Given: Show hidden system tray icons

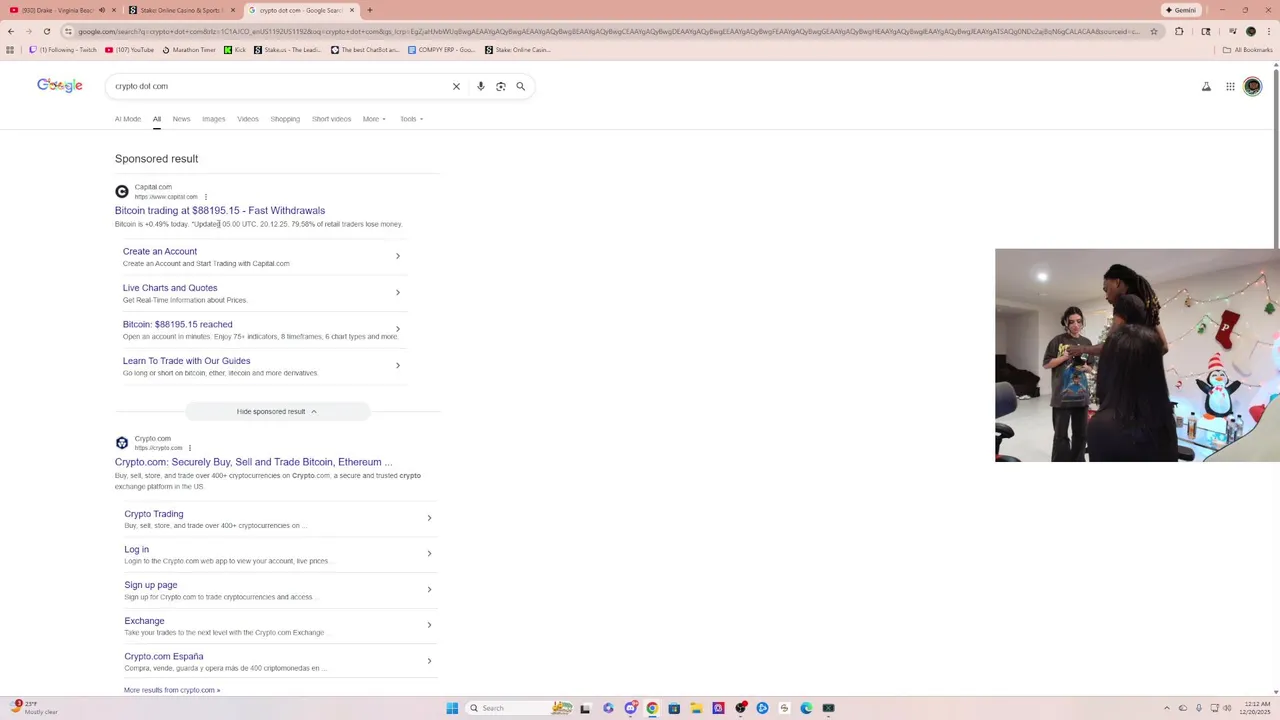Looking at the screenshot, I should [x=1166, y=708].
